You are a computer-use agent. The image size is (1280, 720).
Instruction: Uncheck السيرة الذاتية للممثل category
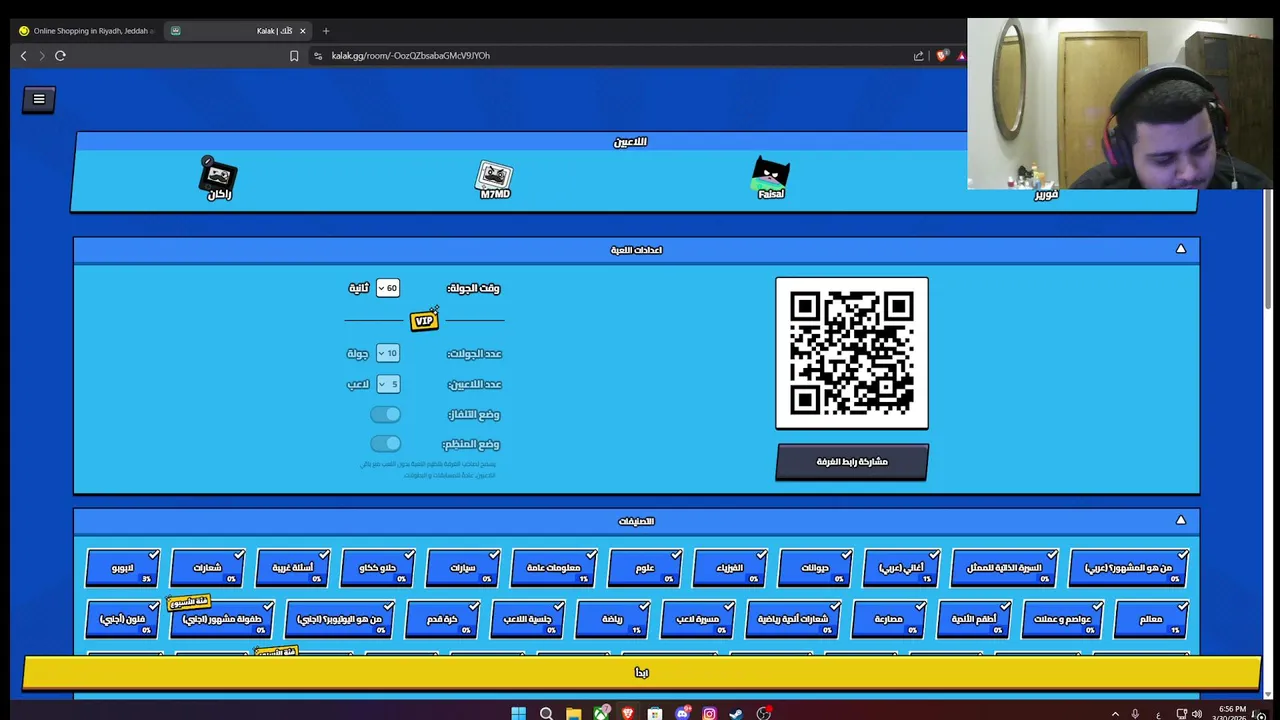tap(1004, 568)
